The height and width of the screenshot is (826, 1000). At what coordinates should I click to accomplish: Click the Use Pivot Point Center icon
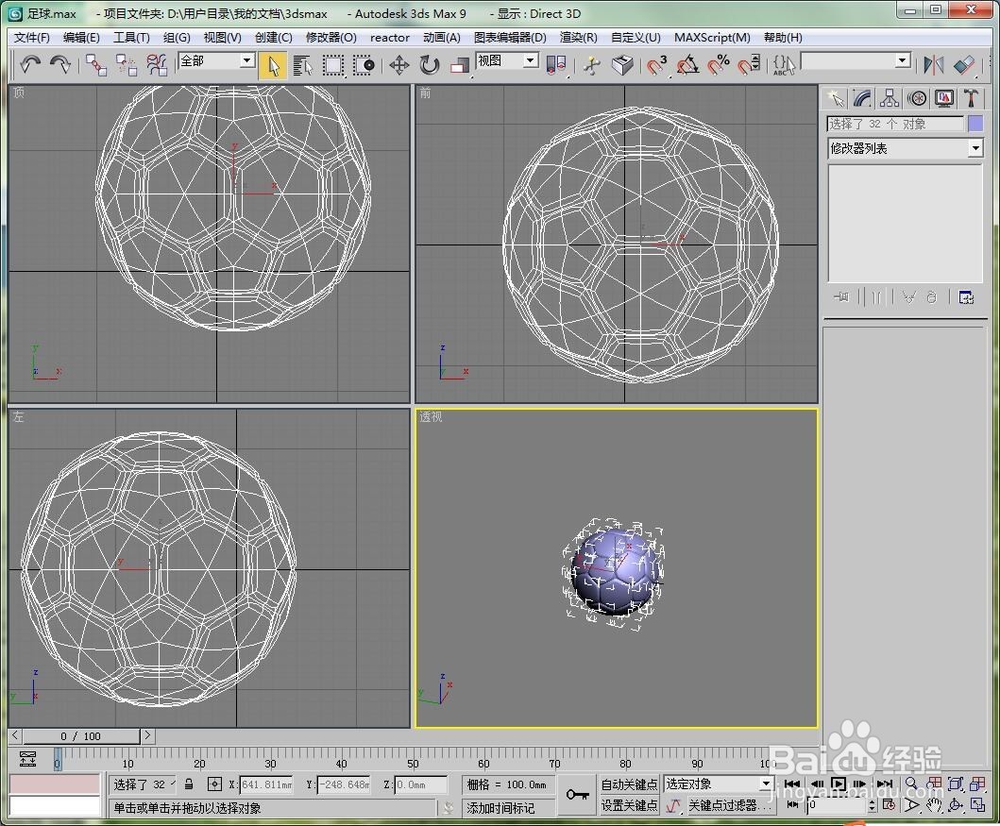point(556,65)
